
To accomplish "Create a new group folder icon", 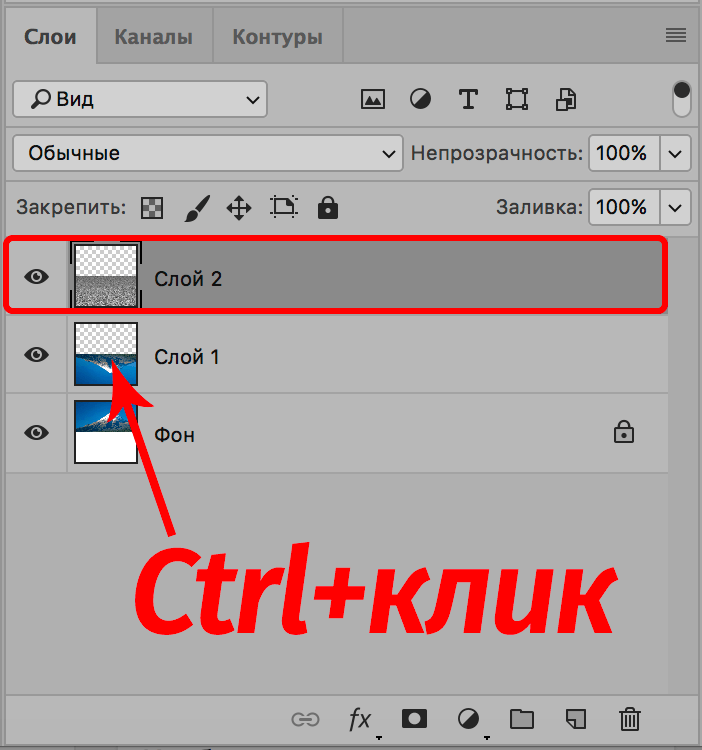I will [x=522, y=718].
